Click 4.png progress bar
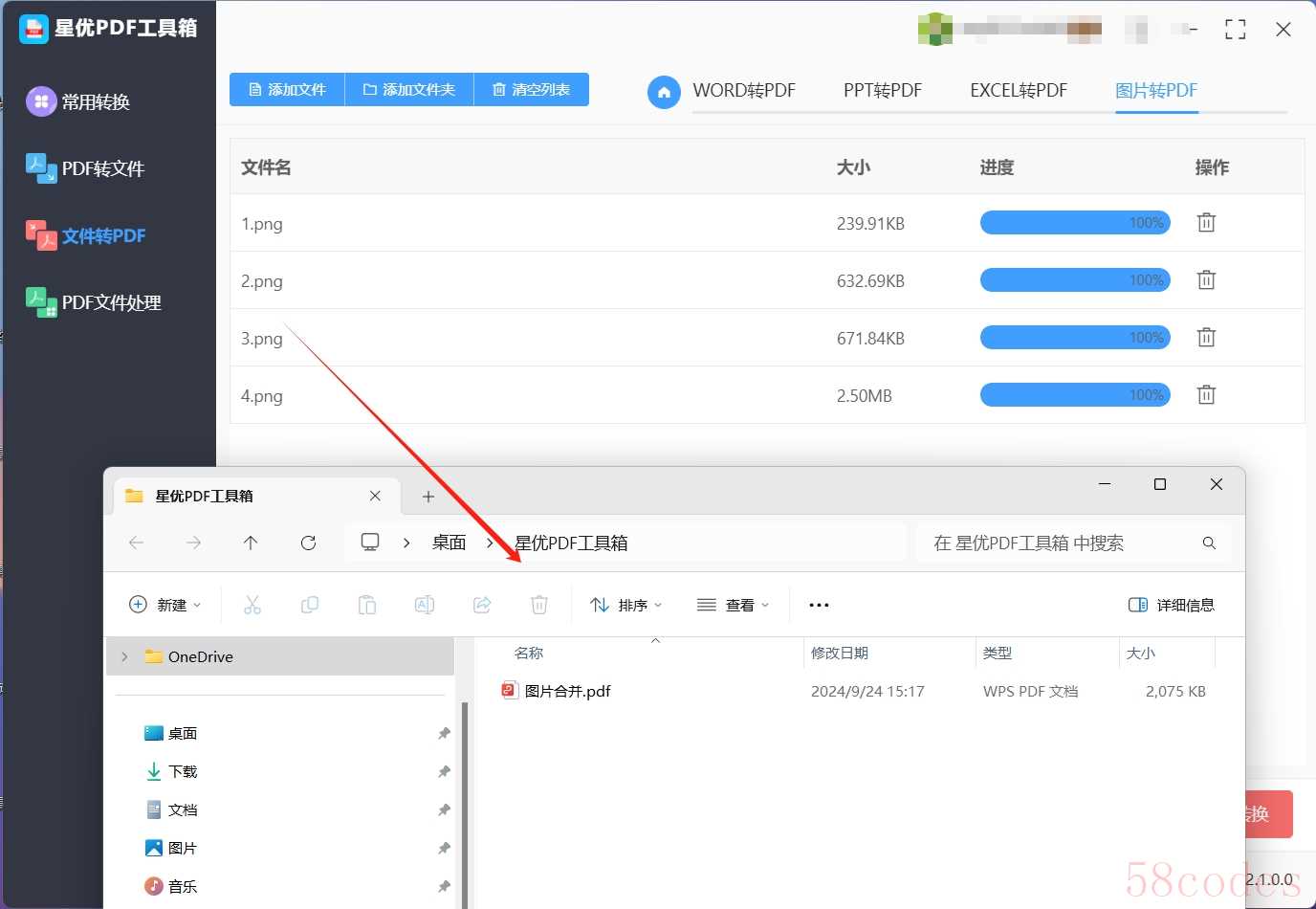This screenshot has width=1316, height=909. click(1075, 395)
